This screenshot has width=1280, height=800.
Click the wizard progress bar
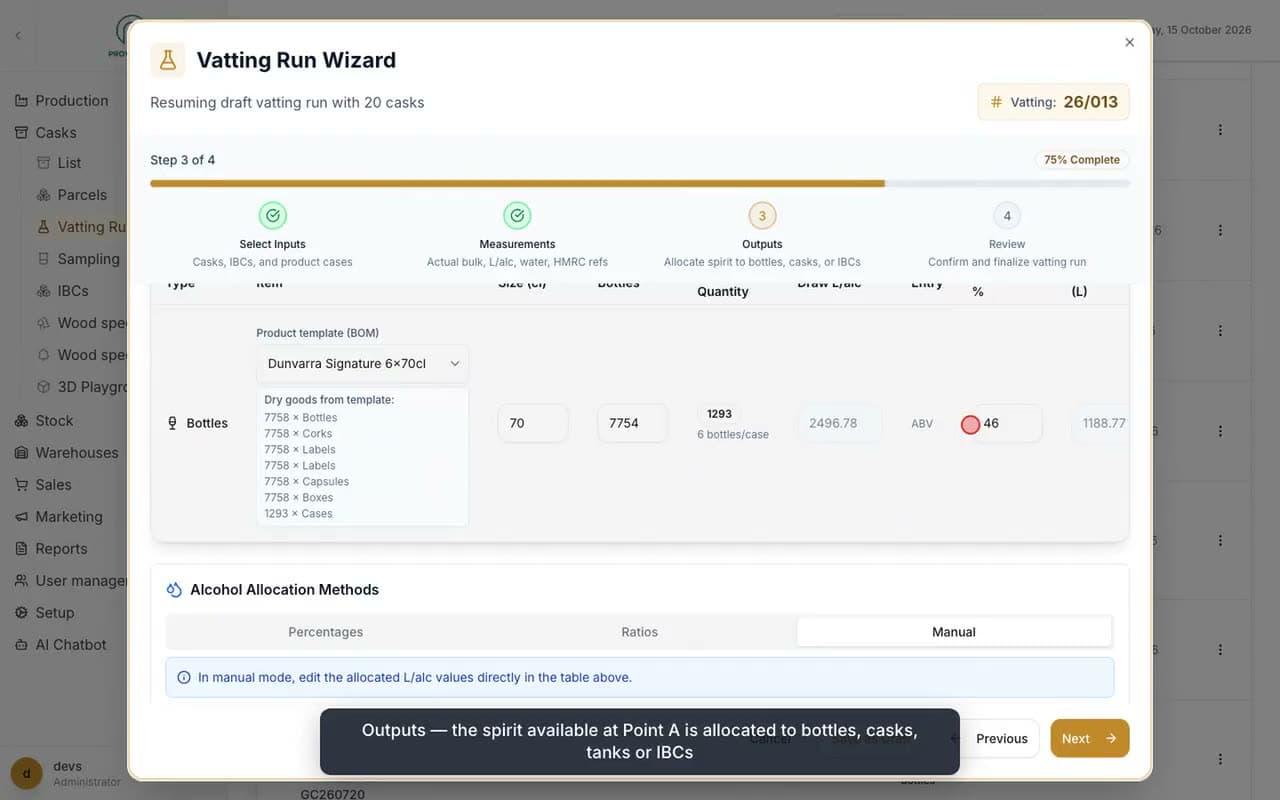click(640, 183)
